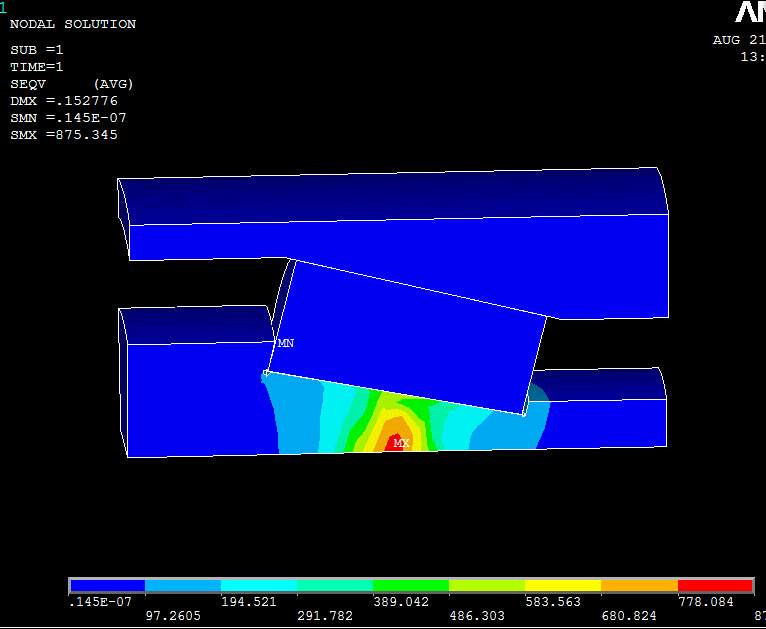Click legend minimum value .145E-07
766x629 pixels.
tap(100, 602)
